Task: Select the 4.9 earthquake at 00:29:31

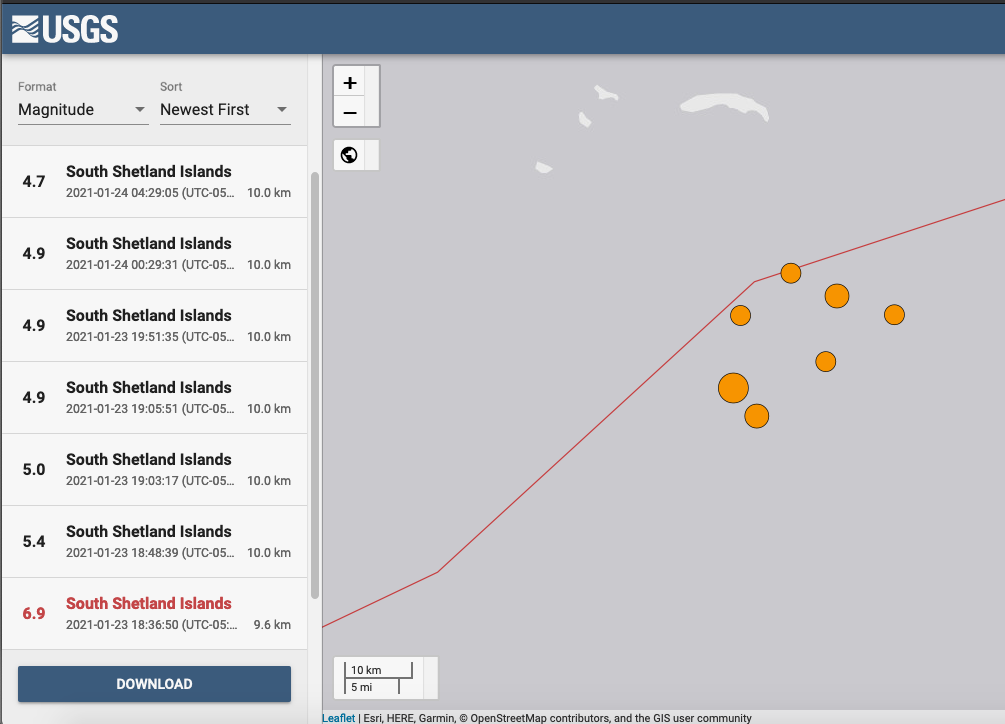Action: pyautogui.click(x=154, y=254)
